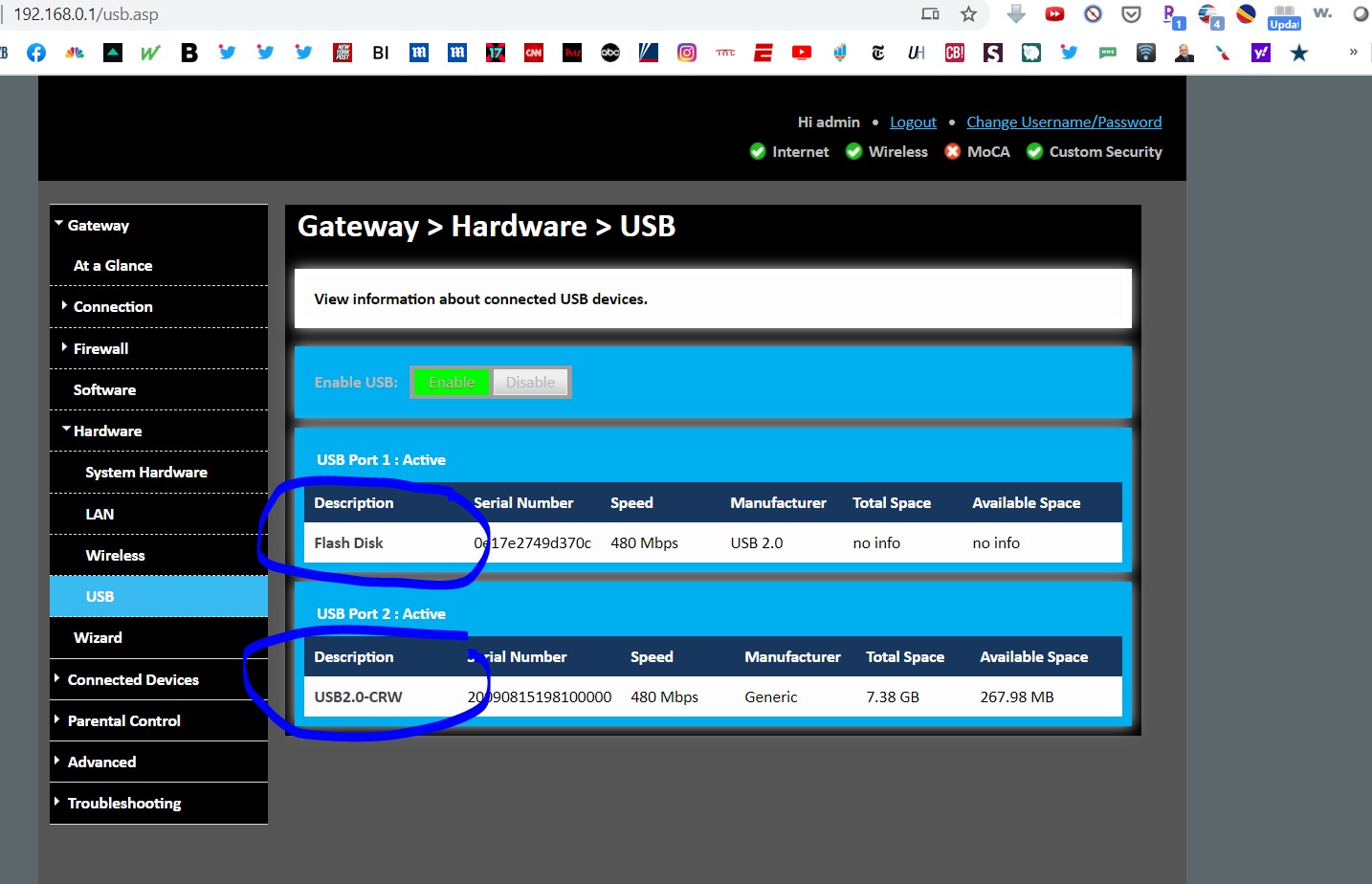Open the CNN bookmark icon
This screenshot has height=884, width=1372.
(x=534, y=53)
